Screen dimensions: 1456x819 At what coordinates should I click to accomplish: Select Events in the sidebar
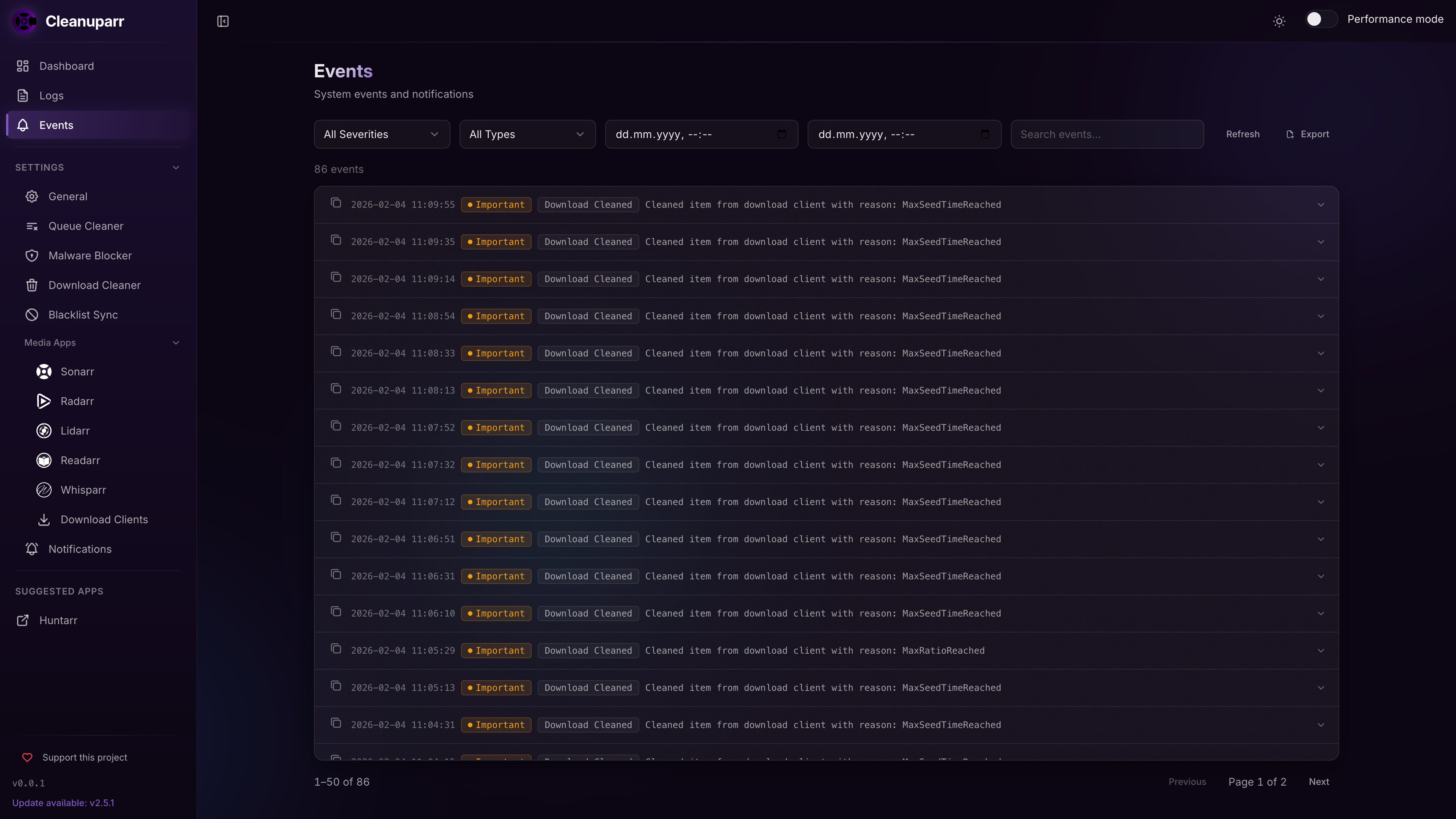tap(99, 125)
